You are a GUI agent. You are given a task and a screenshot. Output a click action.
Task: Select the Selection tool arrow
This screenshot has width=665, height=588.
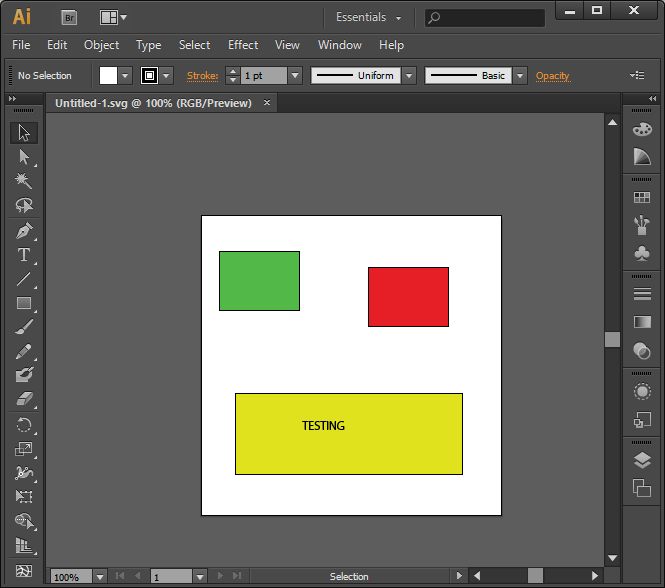pos(24,133)
